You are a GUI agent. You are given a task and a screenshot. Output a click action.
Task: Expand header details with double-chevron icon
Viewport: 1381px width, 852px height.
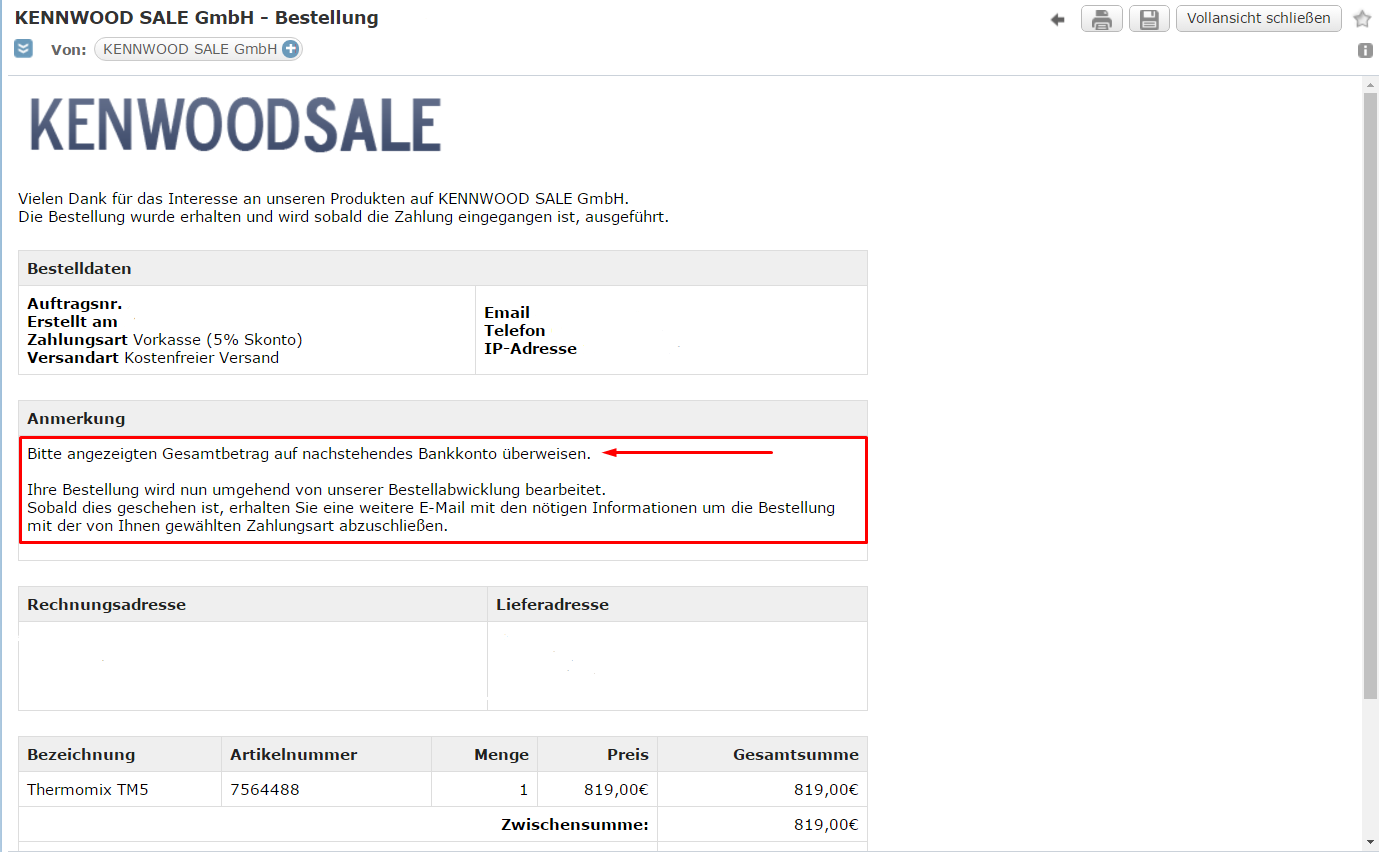pos(24,48)
